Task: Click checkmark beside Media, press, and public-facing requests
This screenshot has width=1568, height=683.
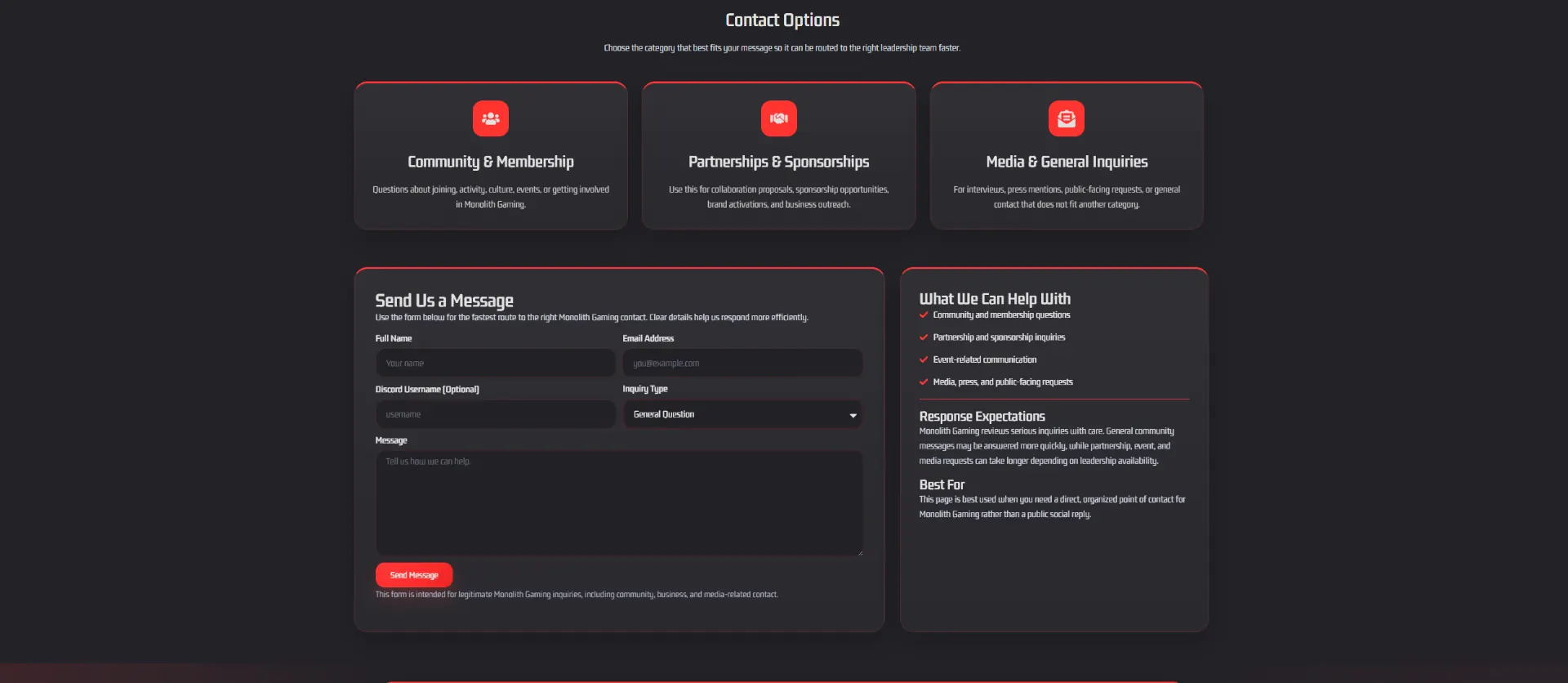Action: pos(924,382)
